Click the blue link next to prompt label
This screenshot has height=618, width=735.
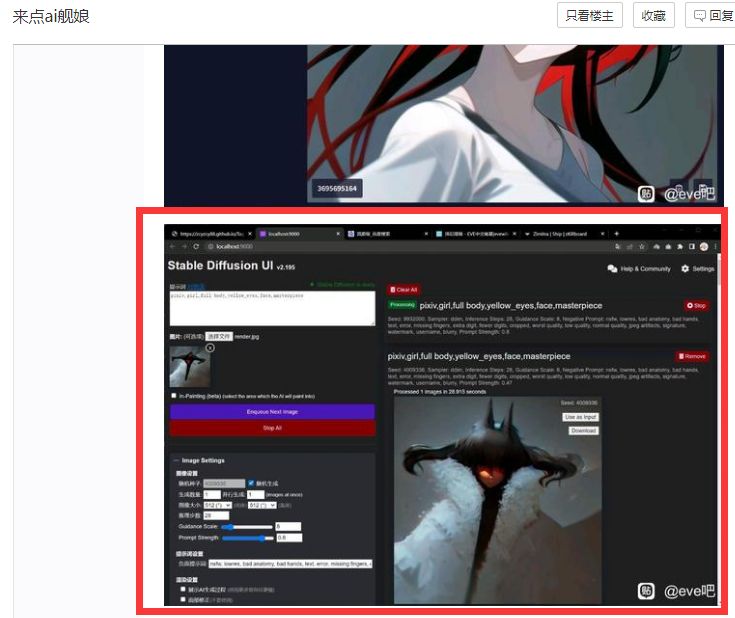(x=196, y=286)
